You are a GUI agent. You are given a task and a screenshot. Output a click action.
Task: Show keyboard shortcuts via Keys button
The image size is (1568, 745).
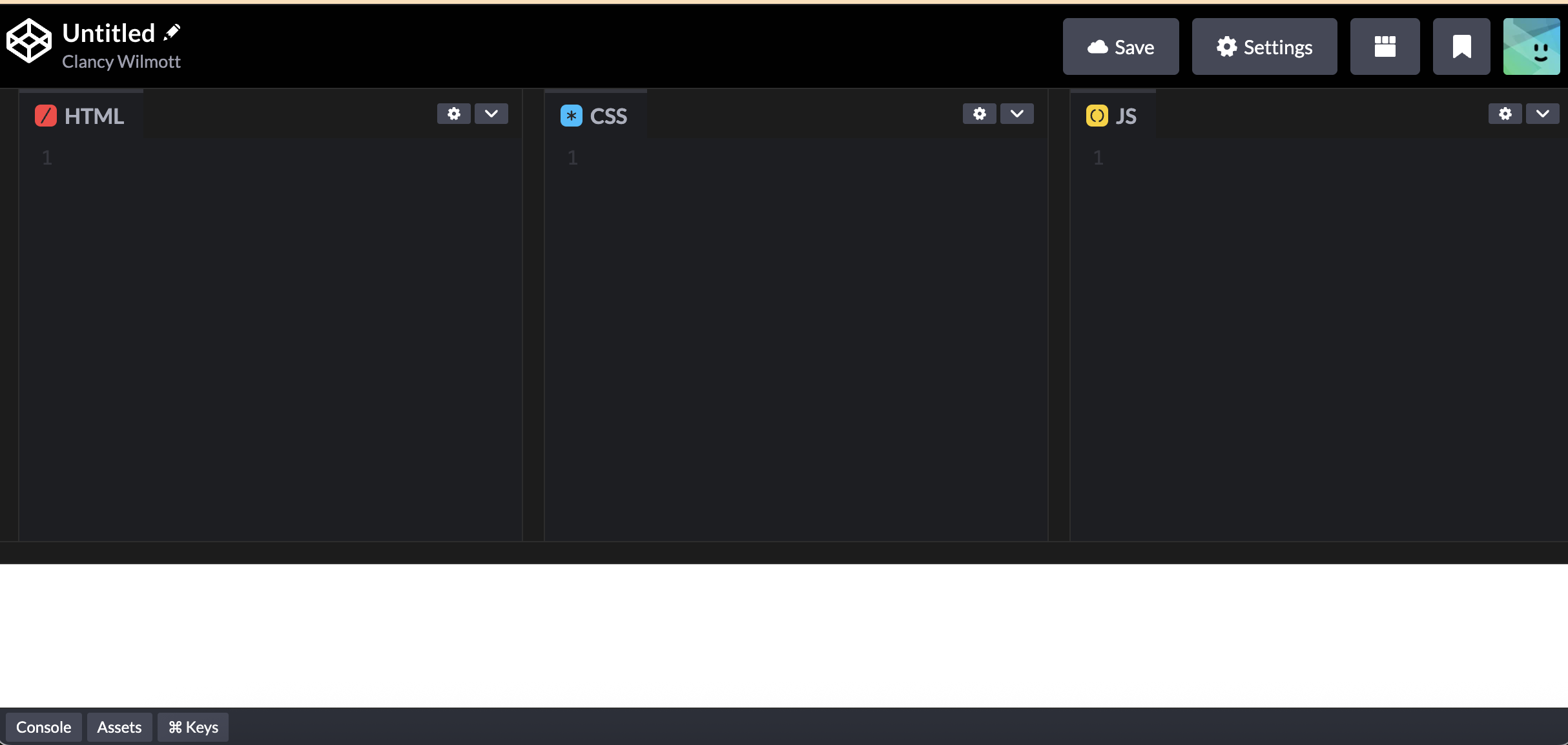point(193,728)
